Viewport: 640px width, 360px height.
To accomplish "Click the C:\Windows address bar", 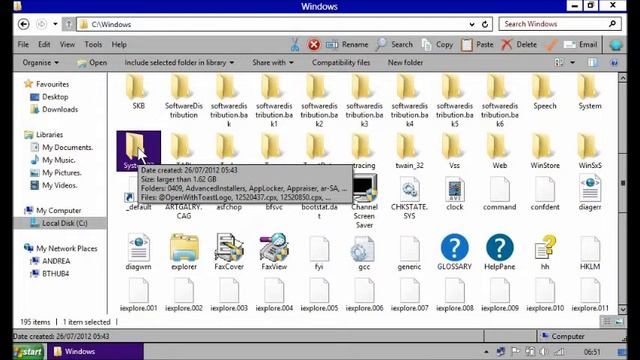I will [273, 24].
